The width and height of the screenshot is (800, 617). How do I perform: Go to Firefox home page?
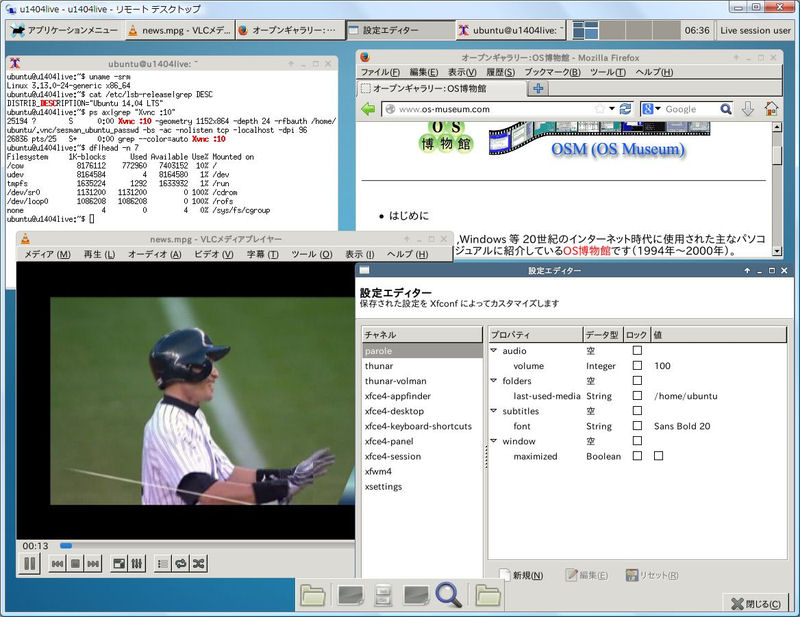pos(771,109)
